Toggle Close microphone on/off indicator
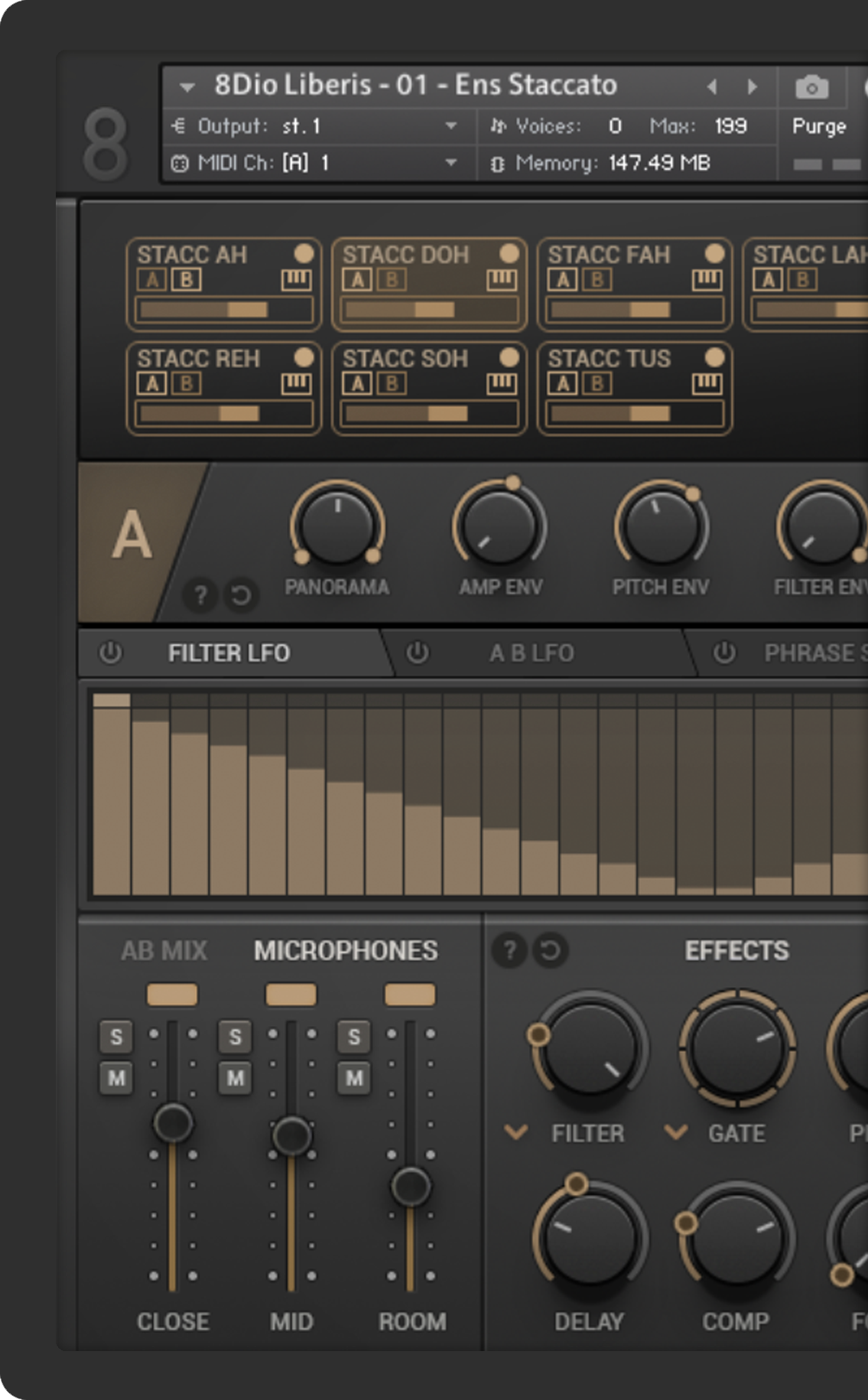This screenshot has height=1400, width=868. [172, 995]
